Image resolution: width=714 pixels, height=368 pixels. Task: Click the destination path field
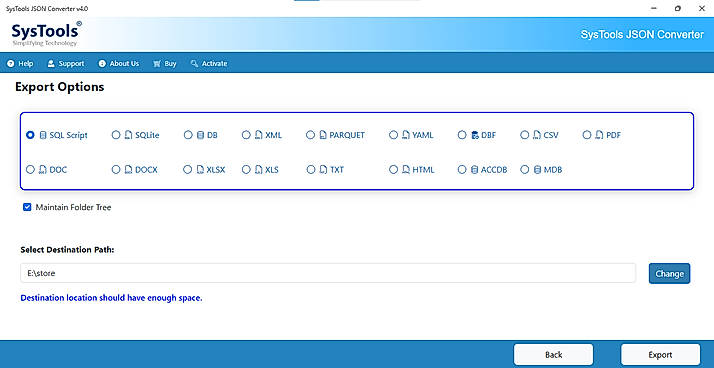pos(328,273)
